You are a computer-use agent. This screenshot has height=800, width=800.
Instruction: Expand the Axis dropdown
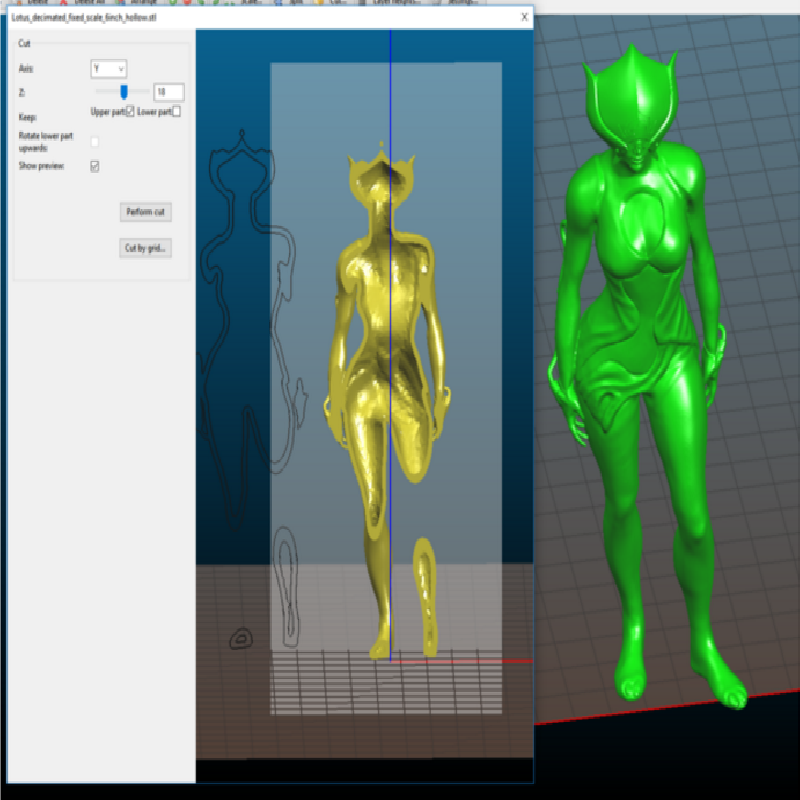coord(108,69)
